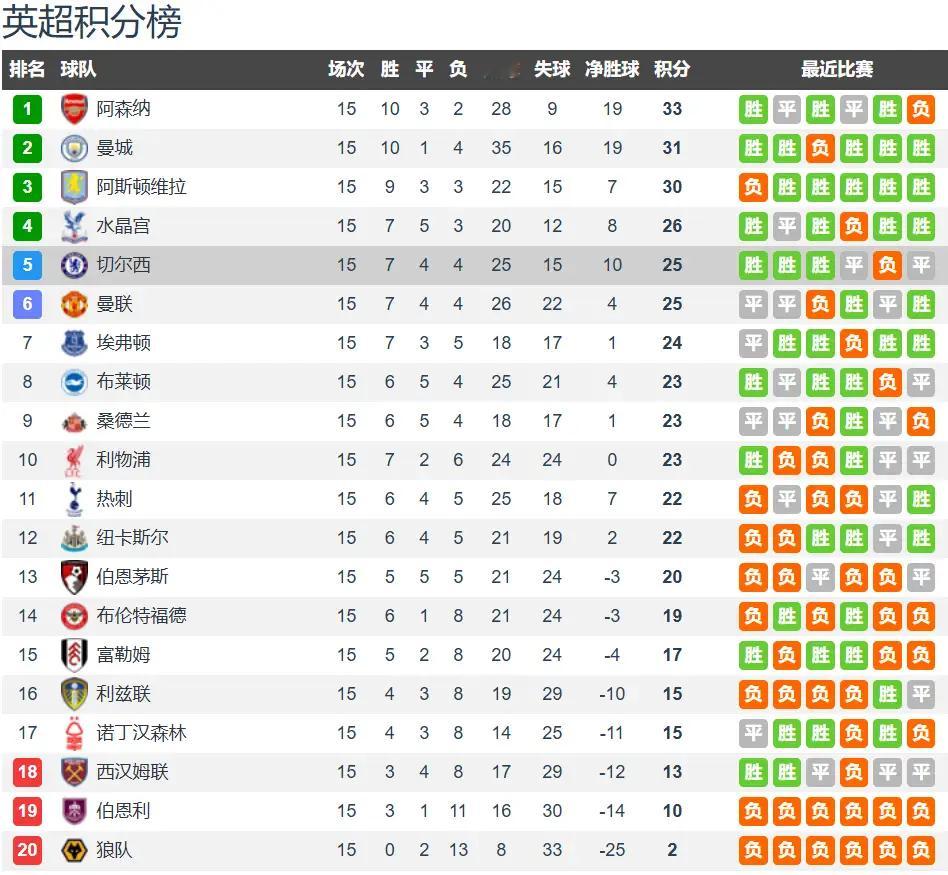Screen dimensions: 948x875
Task: Sort table by 净胜球 column header
Action: coord(612,69)
